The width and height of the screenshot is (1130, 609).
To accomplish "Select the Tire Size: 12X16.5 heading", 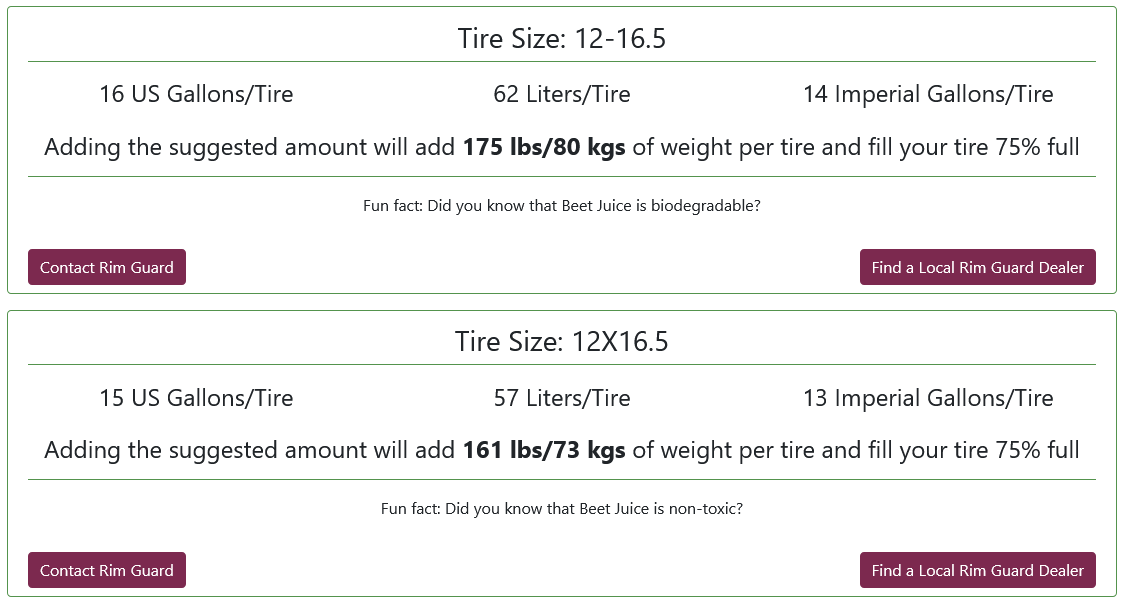I will pos(561,341).
